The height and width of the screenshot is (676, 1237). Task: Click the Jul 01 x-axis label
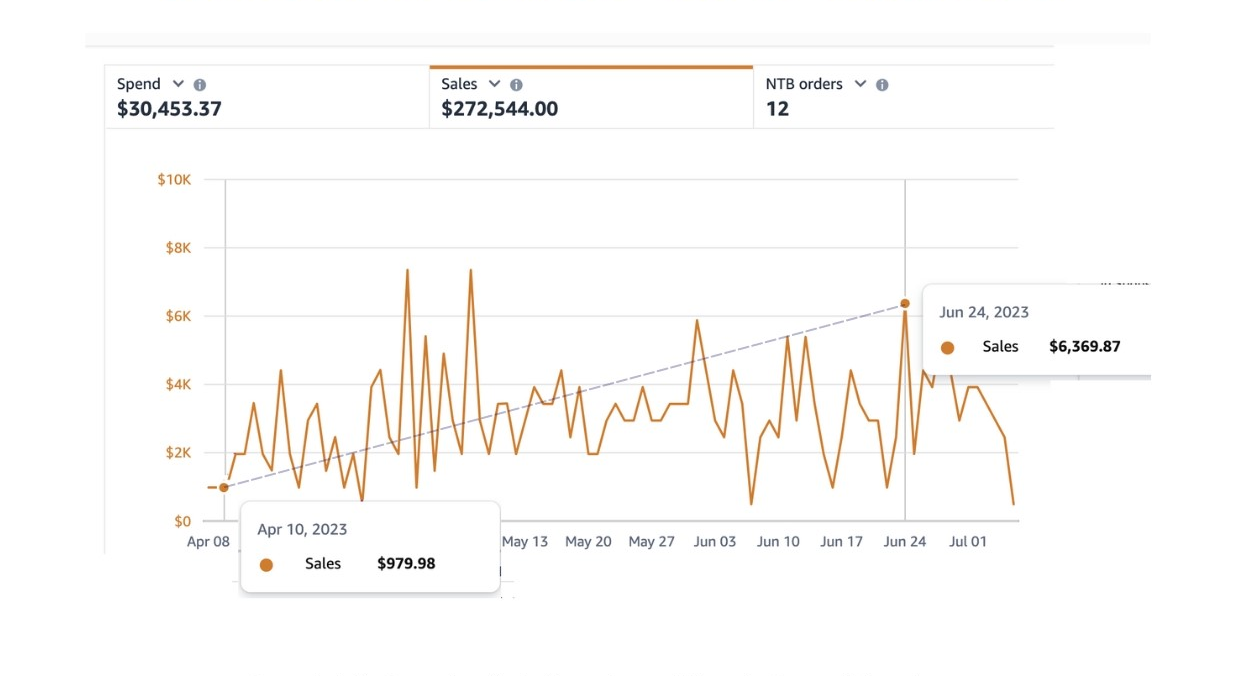tap(967, 541)
